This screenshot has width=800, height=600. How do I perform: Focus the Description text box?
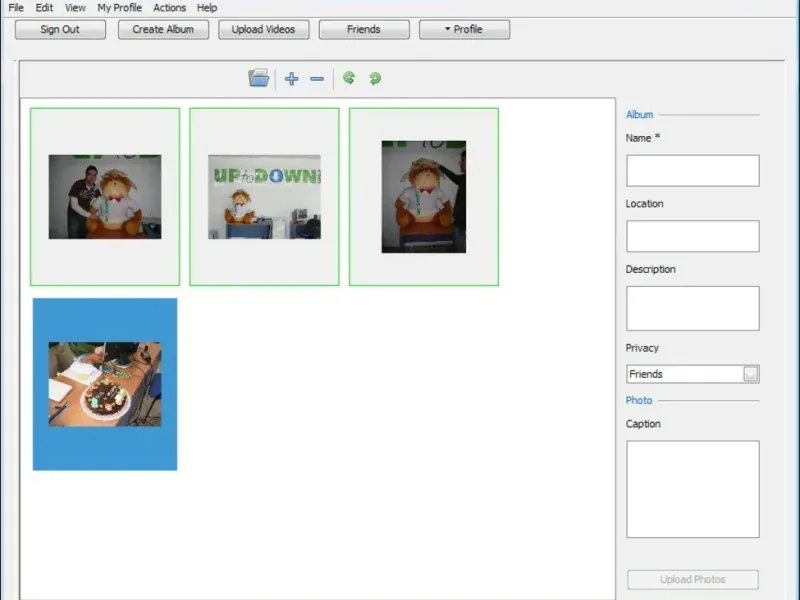pyautogui.click(x=692, y=308)
